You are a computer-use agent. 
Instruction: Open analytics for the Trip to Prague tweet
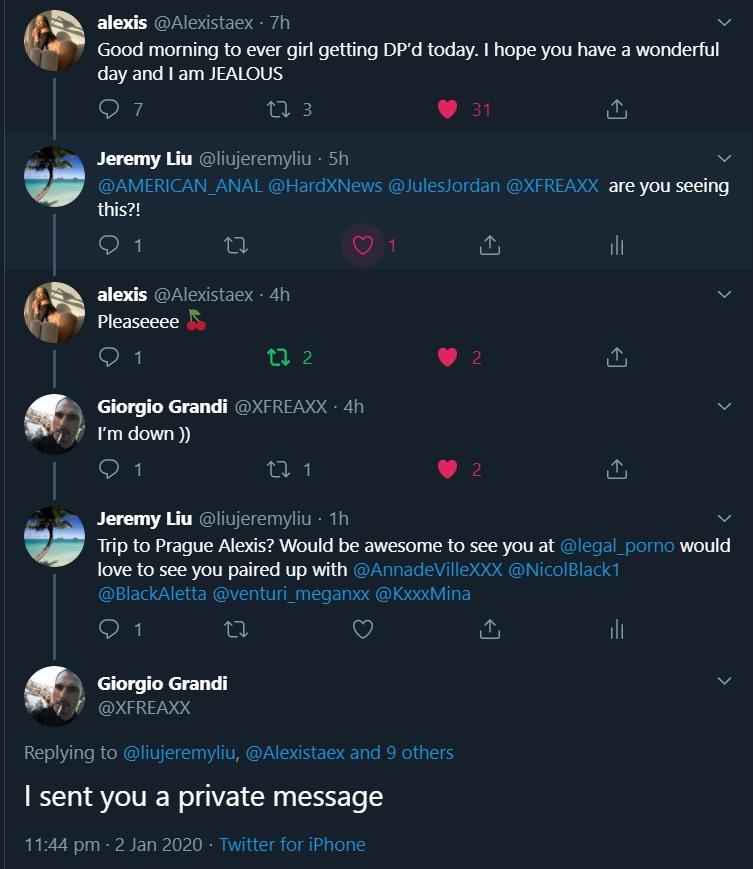[616, 630]
